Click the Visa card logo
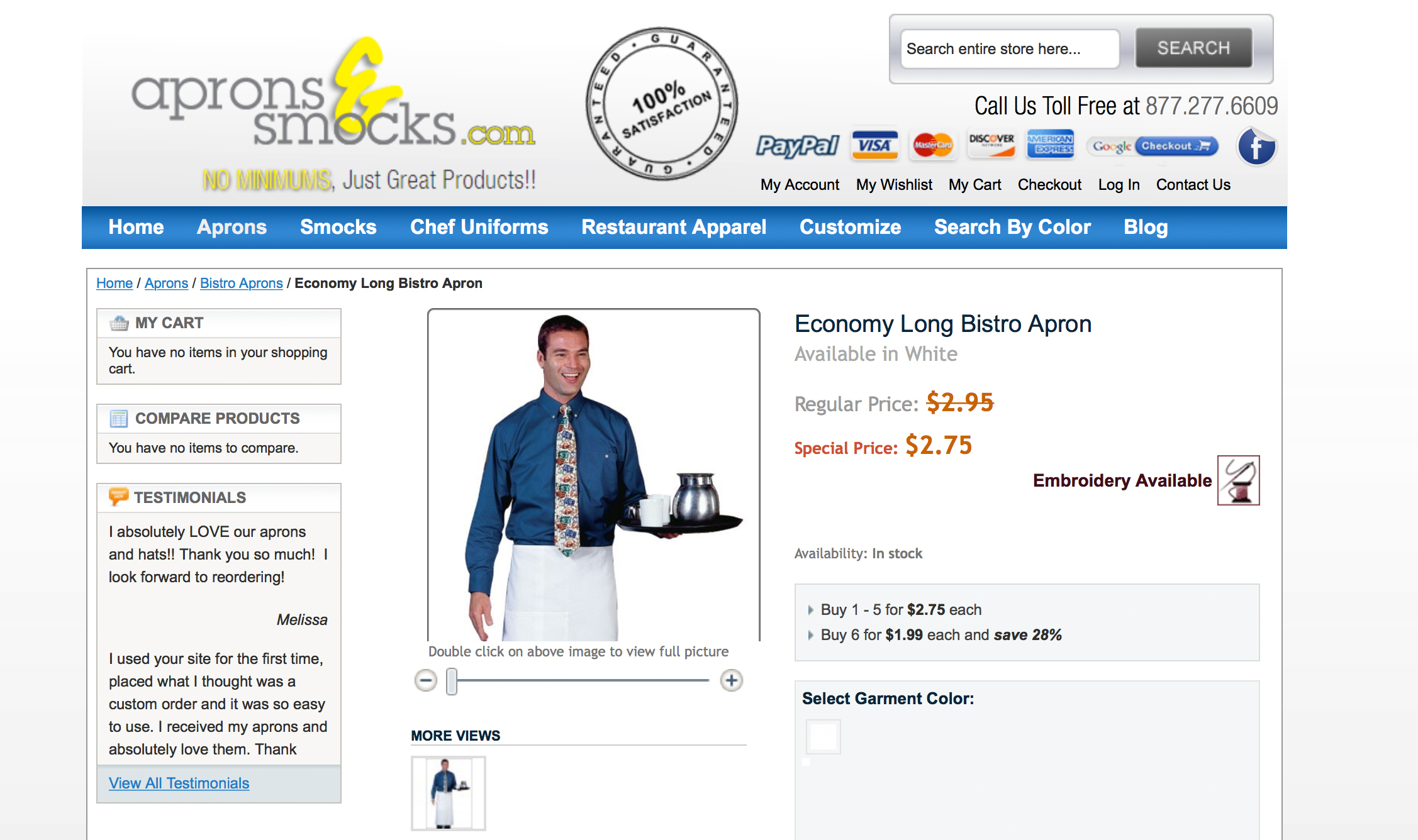1418x840 pixels. pos(874,145)
